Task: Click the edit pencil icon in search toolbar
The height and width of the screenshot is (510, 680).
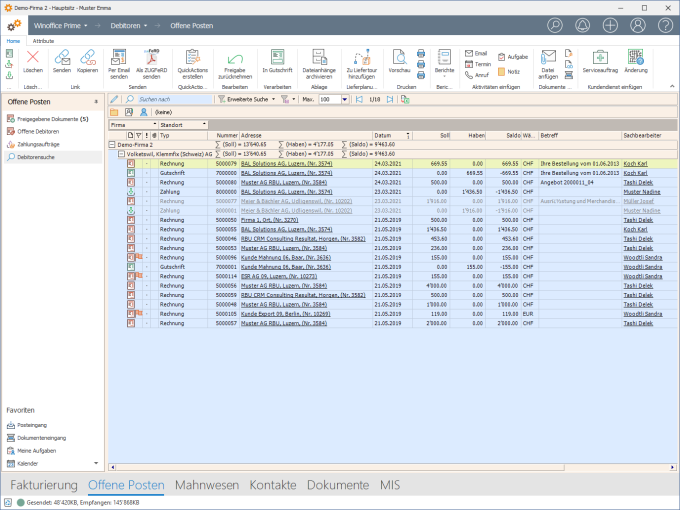Action: [114, 99]
